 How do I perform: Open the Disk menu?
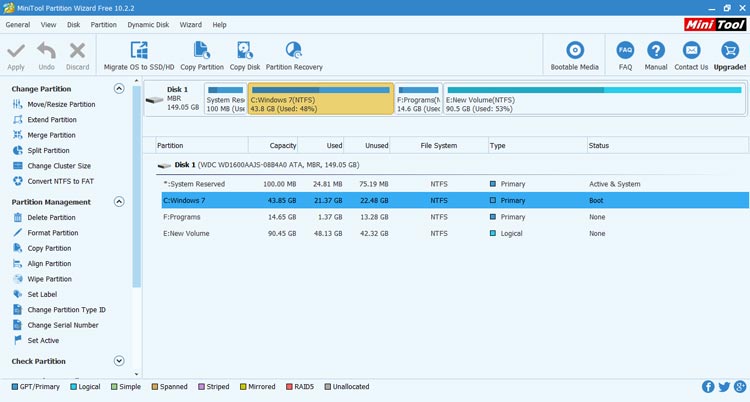pyautogui.click(x=74, y=24)
